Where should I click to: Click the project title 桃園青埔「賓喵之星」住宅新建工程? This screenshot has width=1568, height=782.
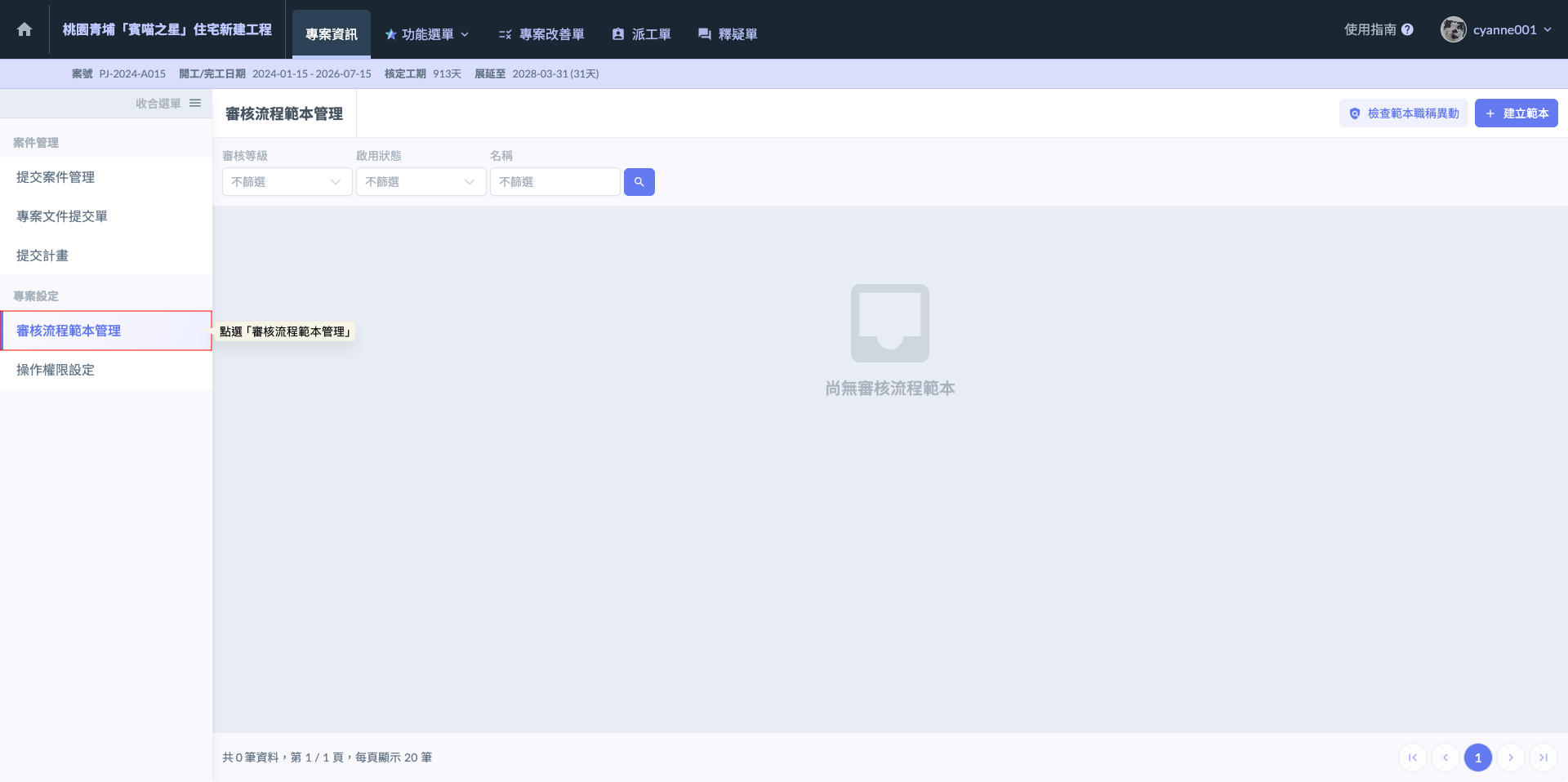(x=167, y=29)
